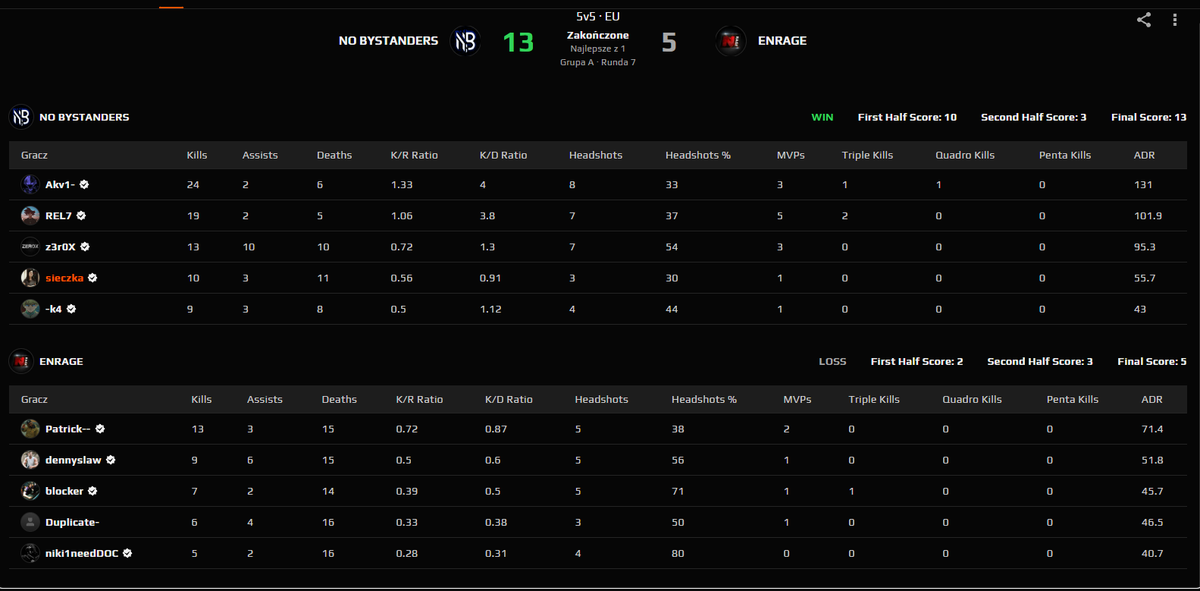Viewport: 1200px width, 591px height.
Task: Click verified badge next to Akv1-
Action: pos(84,185)
